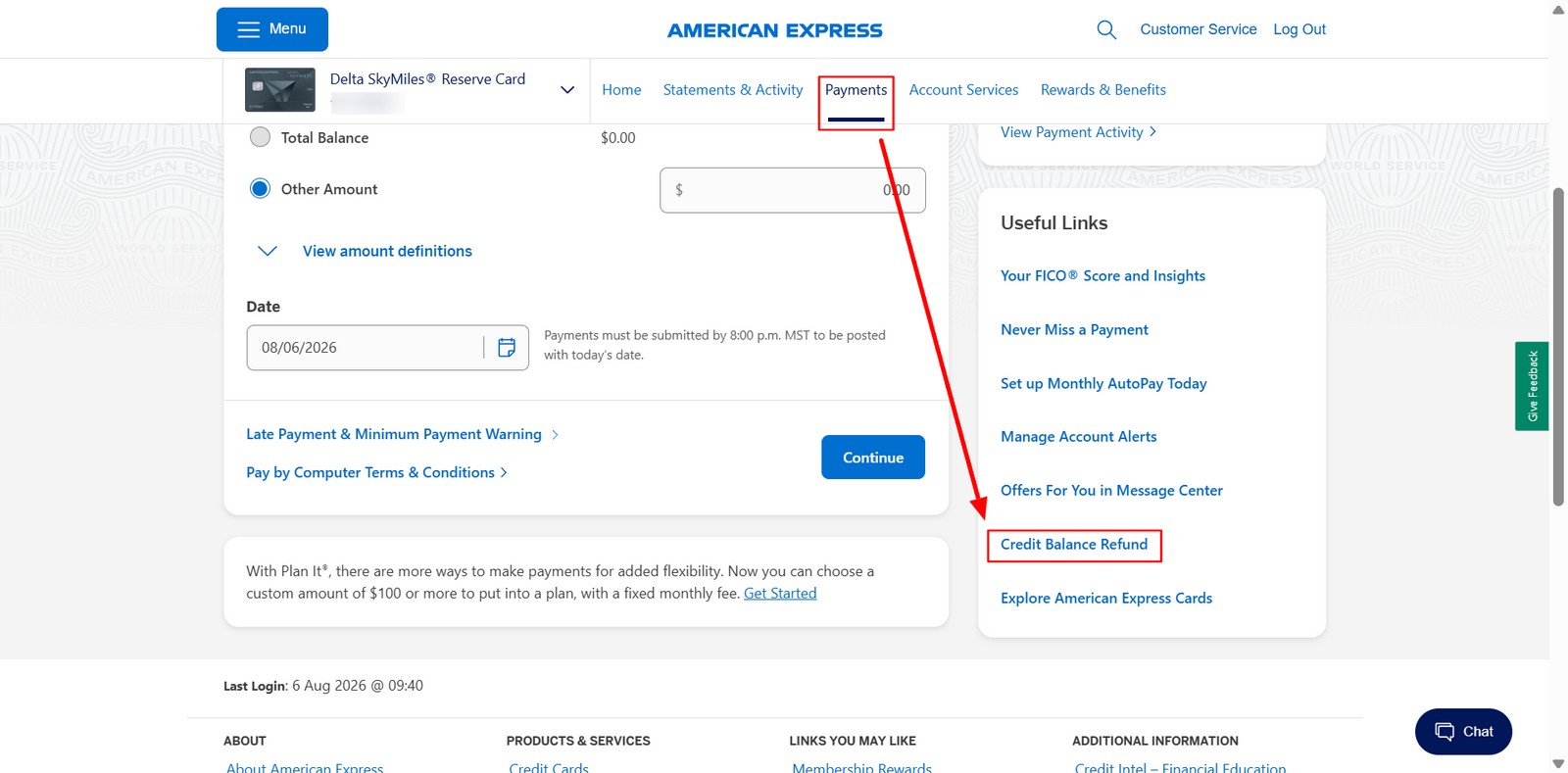Select the Other Amount radio button

[x=260, y=188]
